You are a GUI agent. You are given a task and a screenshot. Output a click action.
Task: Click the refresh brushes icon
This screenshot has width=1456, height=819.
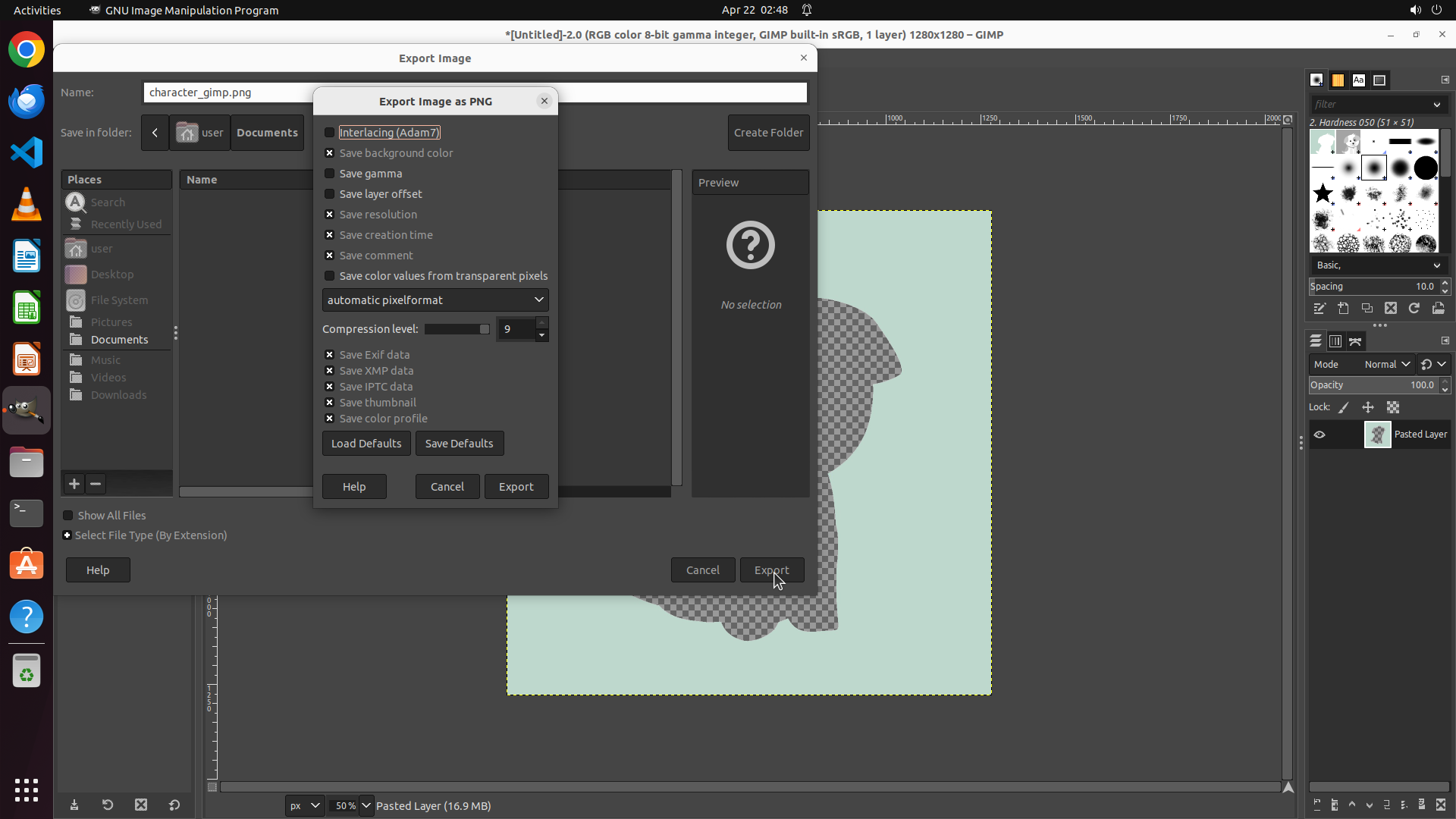1414,309
